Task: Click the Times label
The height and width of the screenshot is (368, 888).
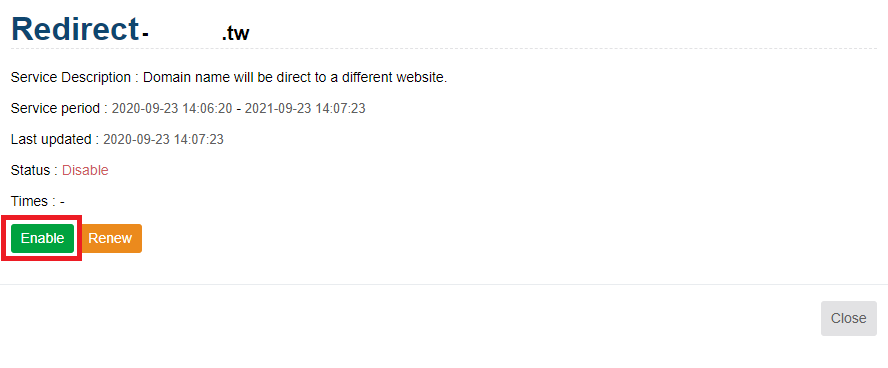Action: pyautogui.click(x=30, y=201)
